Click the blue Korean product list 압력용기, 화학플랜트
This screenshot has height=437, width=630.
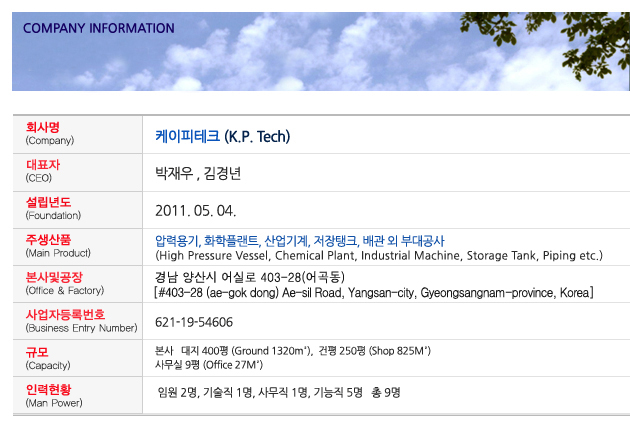pyautogui.click(x=300, y=241)
